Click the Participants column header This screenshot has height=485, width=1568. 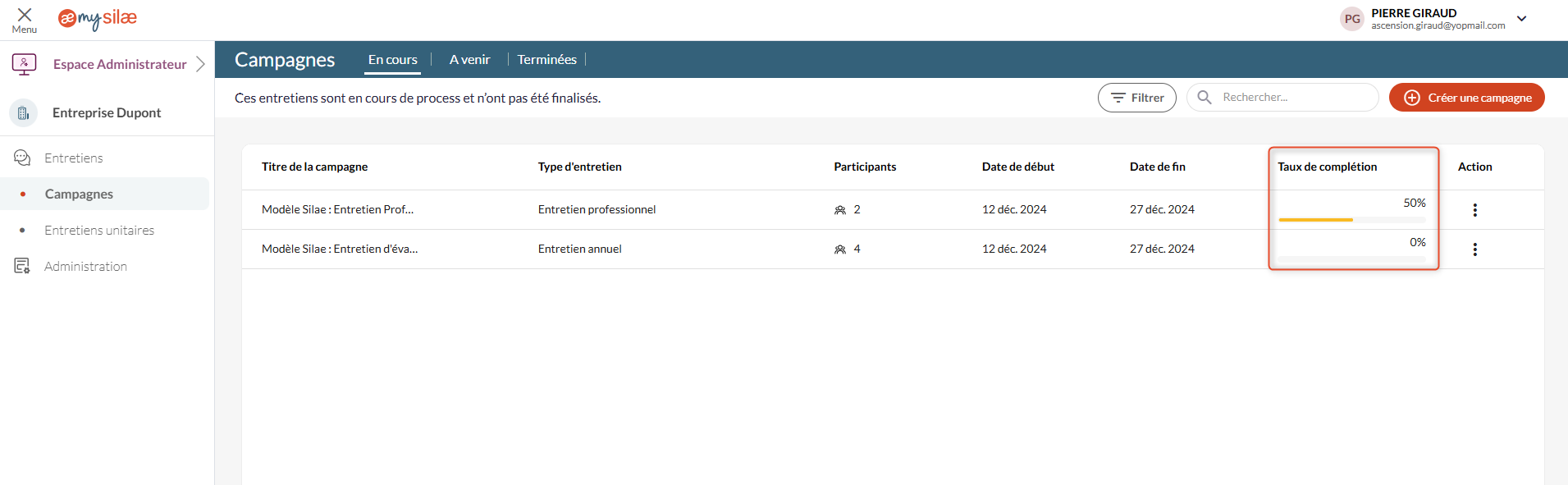pos(865,167)
